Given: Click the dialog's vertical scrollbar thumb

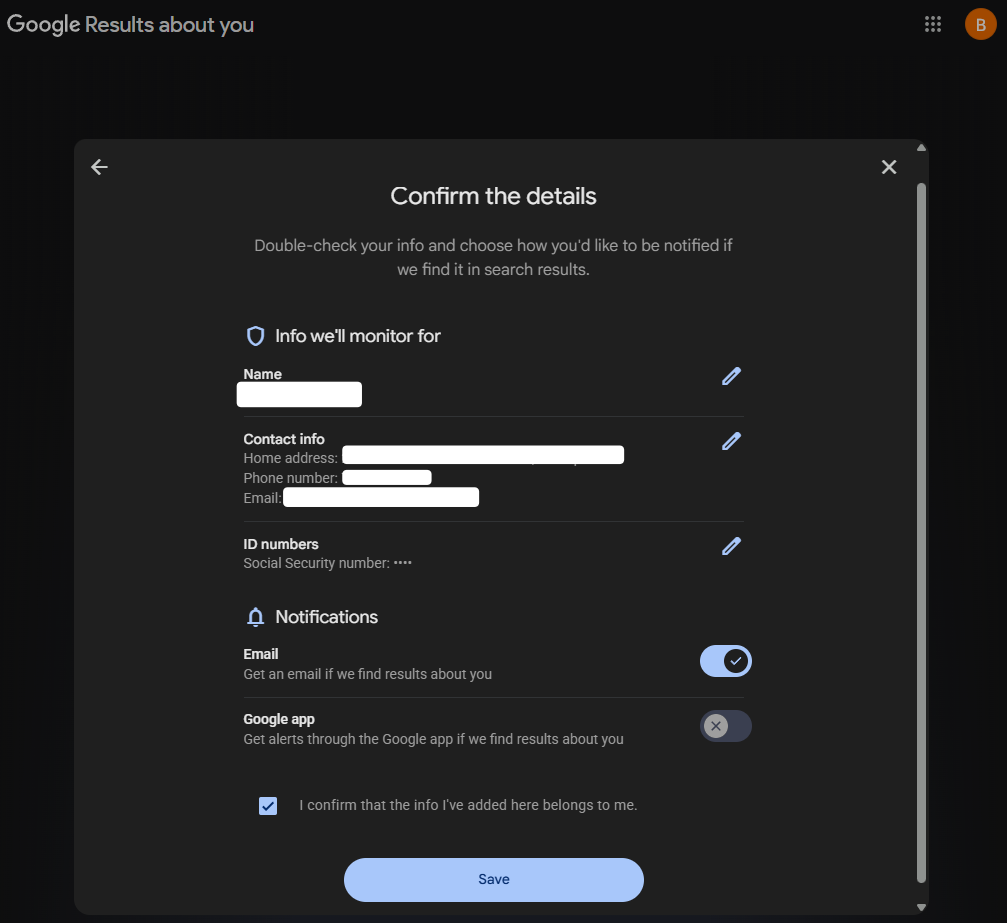Looking at the screenshot, I should [x=921, y=533].
